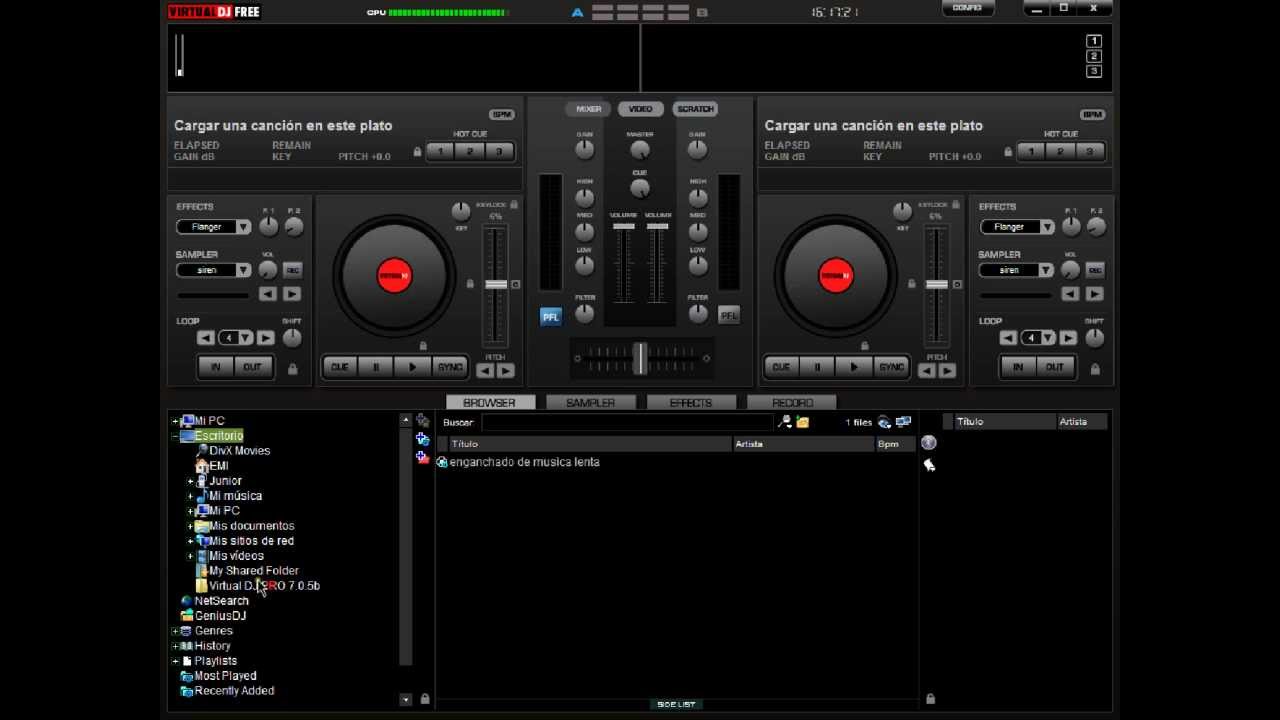This screenshot has width=1280, height=720.
Task: Click the left channel volume fader
Action: (624, 227)
